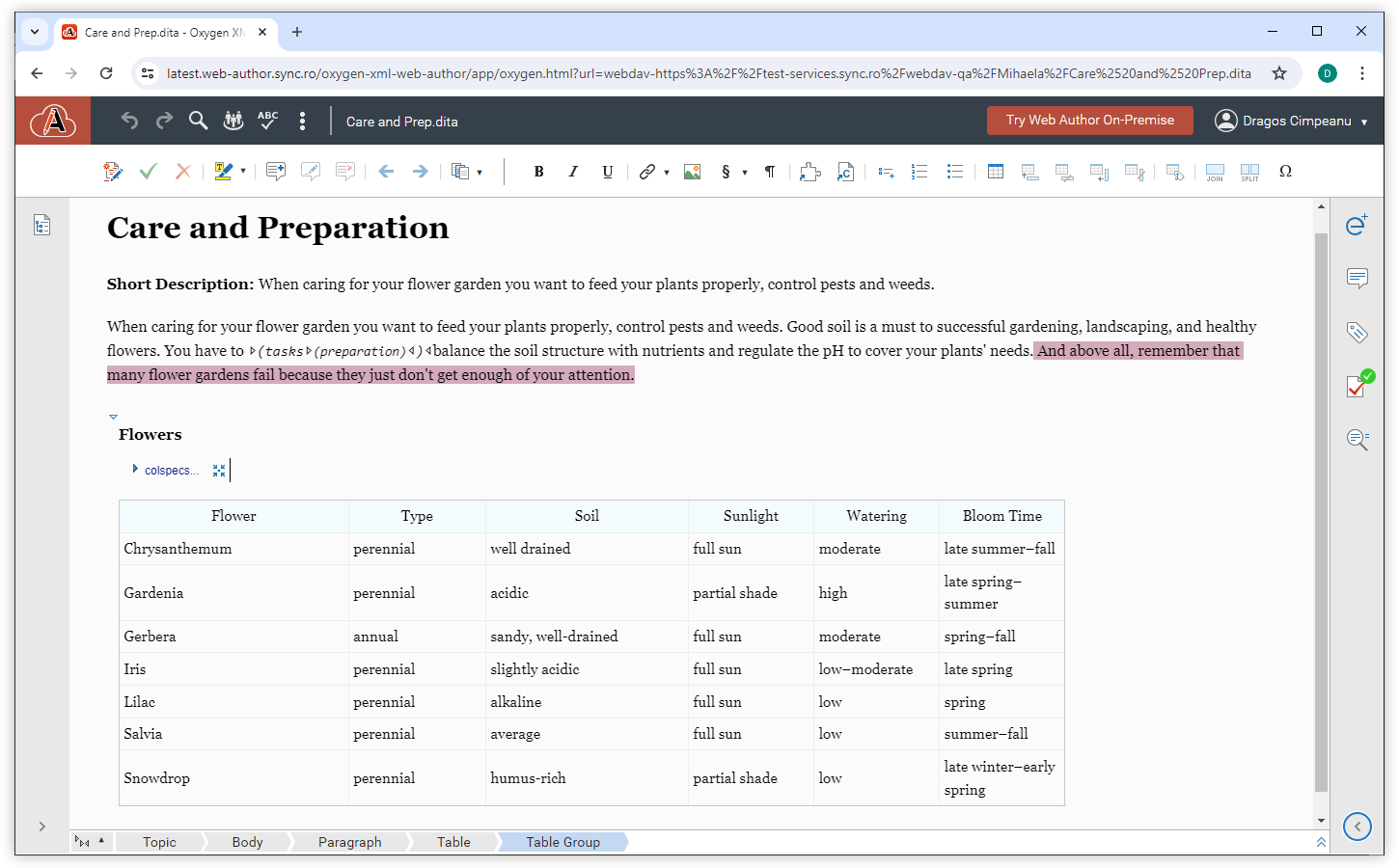Select the Table Group breadcrumb item
Image resolution: width=1399 pixels, height=868 pixels.
[562, 842]
